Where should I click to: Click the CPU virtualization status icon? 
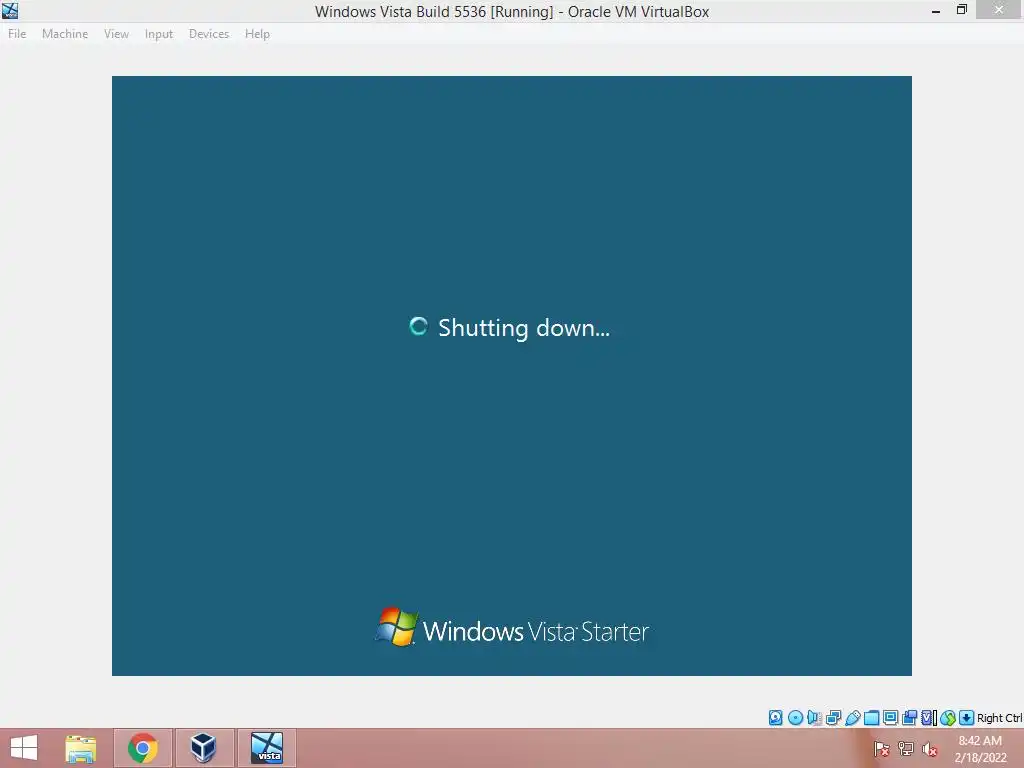[x=929, y=718]
